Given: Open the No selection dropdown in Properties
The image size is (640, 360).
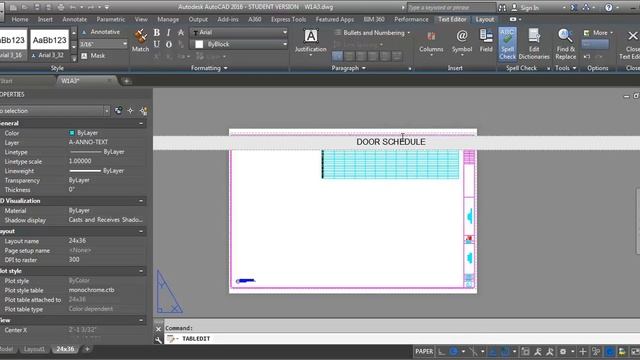Looking at the screenshot, I should click(55, 111).
